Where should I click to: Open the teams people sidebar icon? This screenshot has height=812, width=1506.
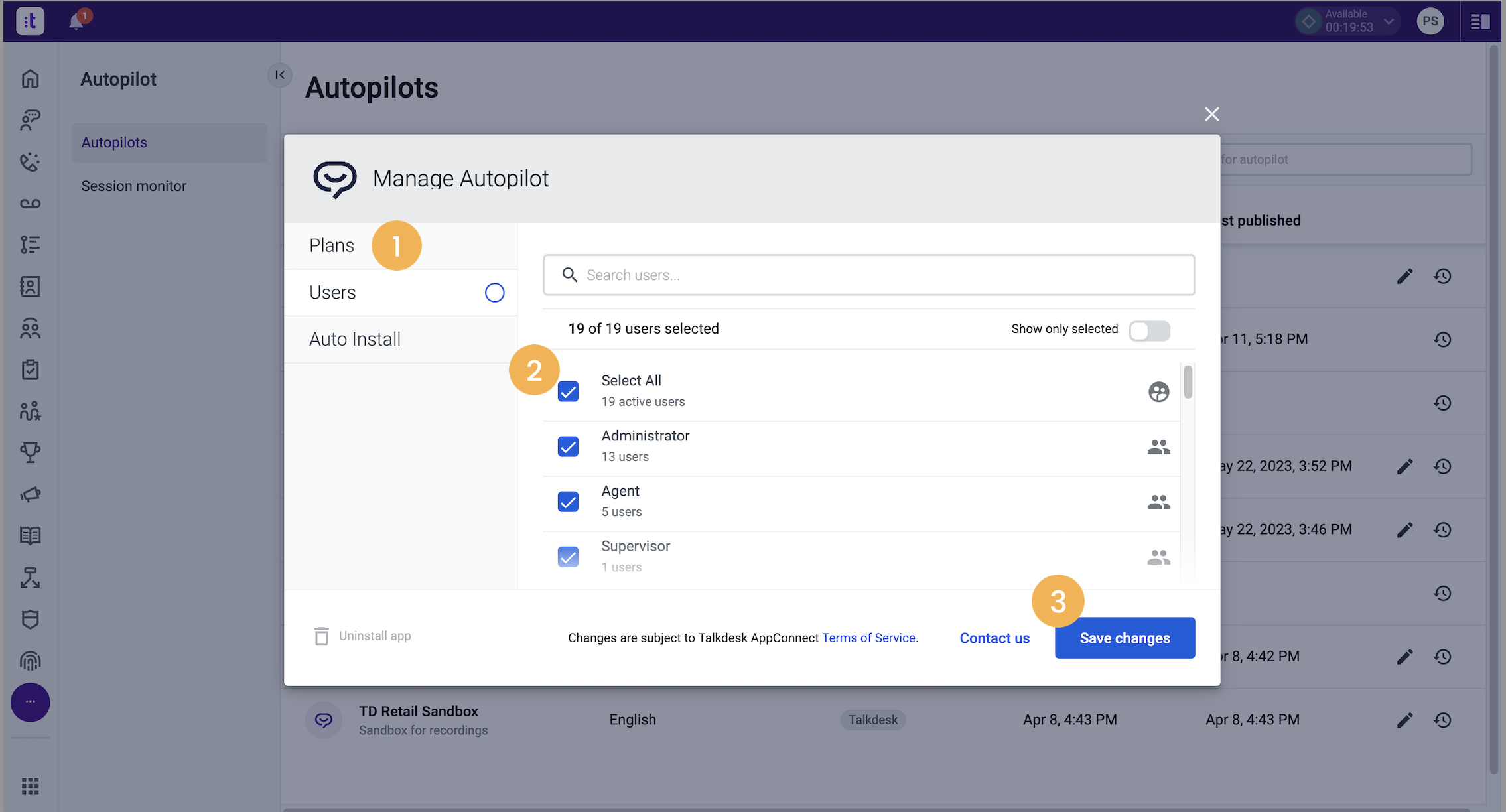coord(30,328)
